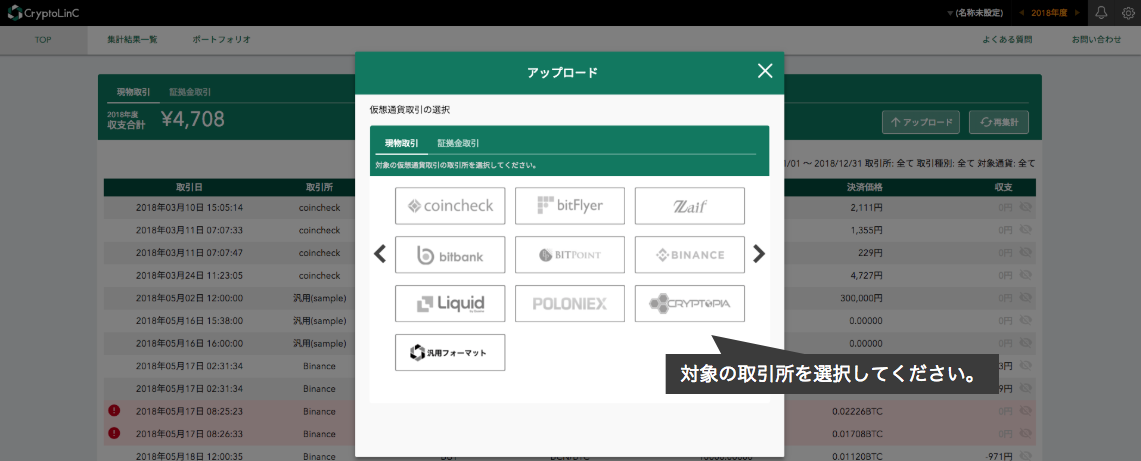This screenshot has height=461, width=1141.
Task: Choose the CRYPTOPIA exchange tile
Action: pos(690,303)
